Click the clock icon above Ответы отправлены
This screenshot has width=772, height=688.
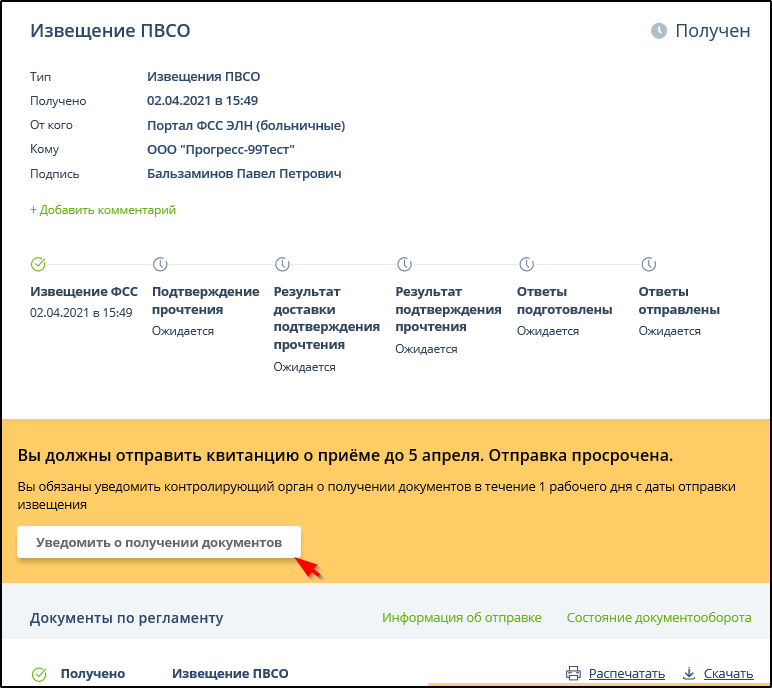point(647,265)
